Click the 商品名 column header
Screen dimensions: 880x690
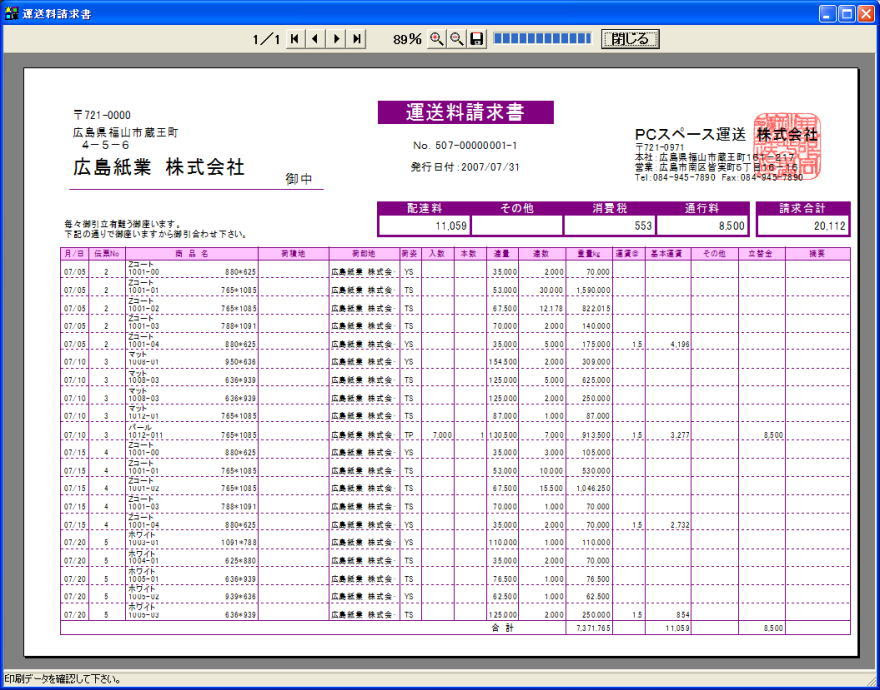pos(191,254)
